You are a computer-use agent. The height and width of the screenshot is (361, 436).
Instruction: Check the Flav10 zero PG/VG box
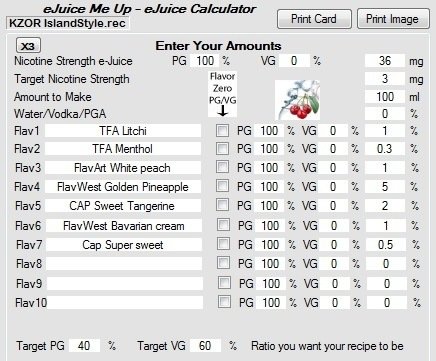click(x=224, y=302)
